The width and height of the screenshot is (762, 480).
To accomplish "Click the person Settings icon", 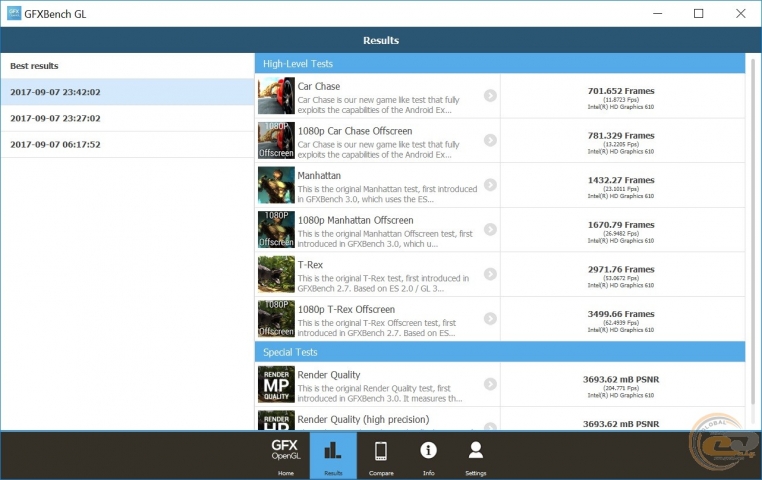I will click(476, 450).
